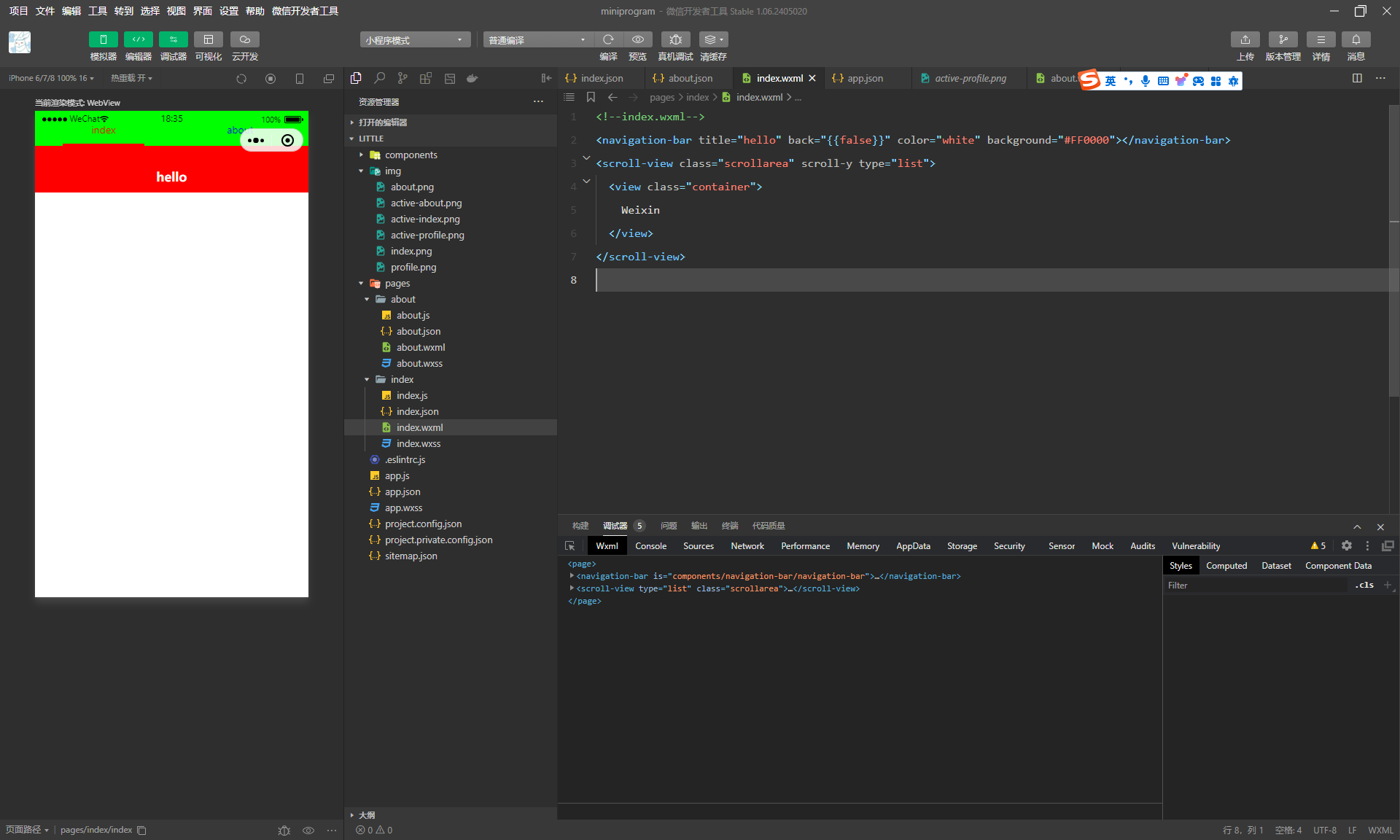This screenshot has height=840, width=1400.
Task: Open project.config.json file
Action: (423, 524)
